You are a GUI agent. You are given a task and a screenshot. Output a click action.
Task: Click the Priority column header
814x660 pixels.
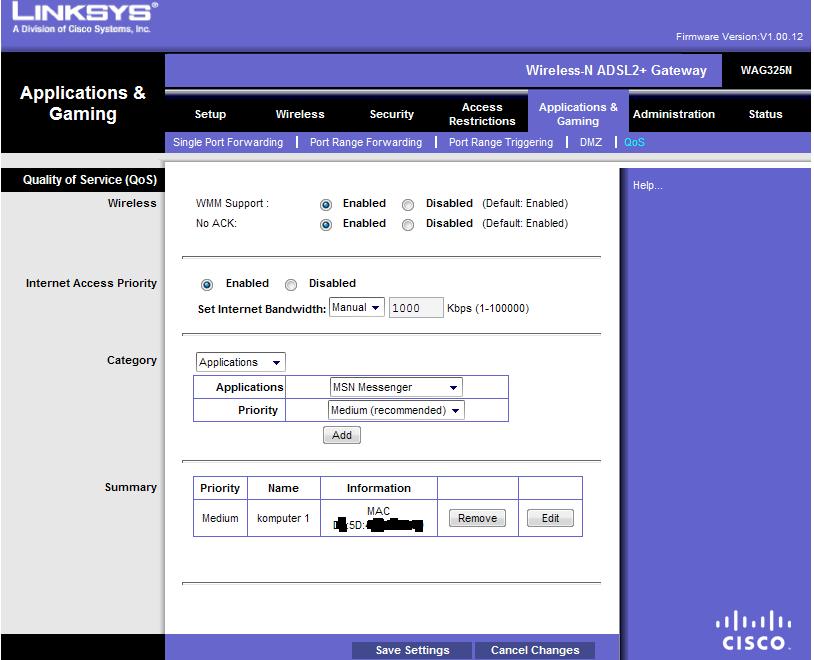[220, 488]
